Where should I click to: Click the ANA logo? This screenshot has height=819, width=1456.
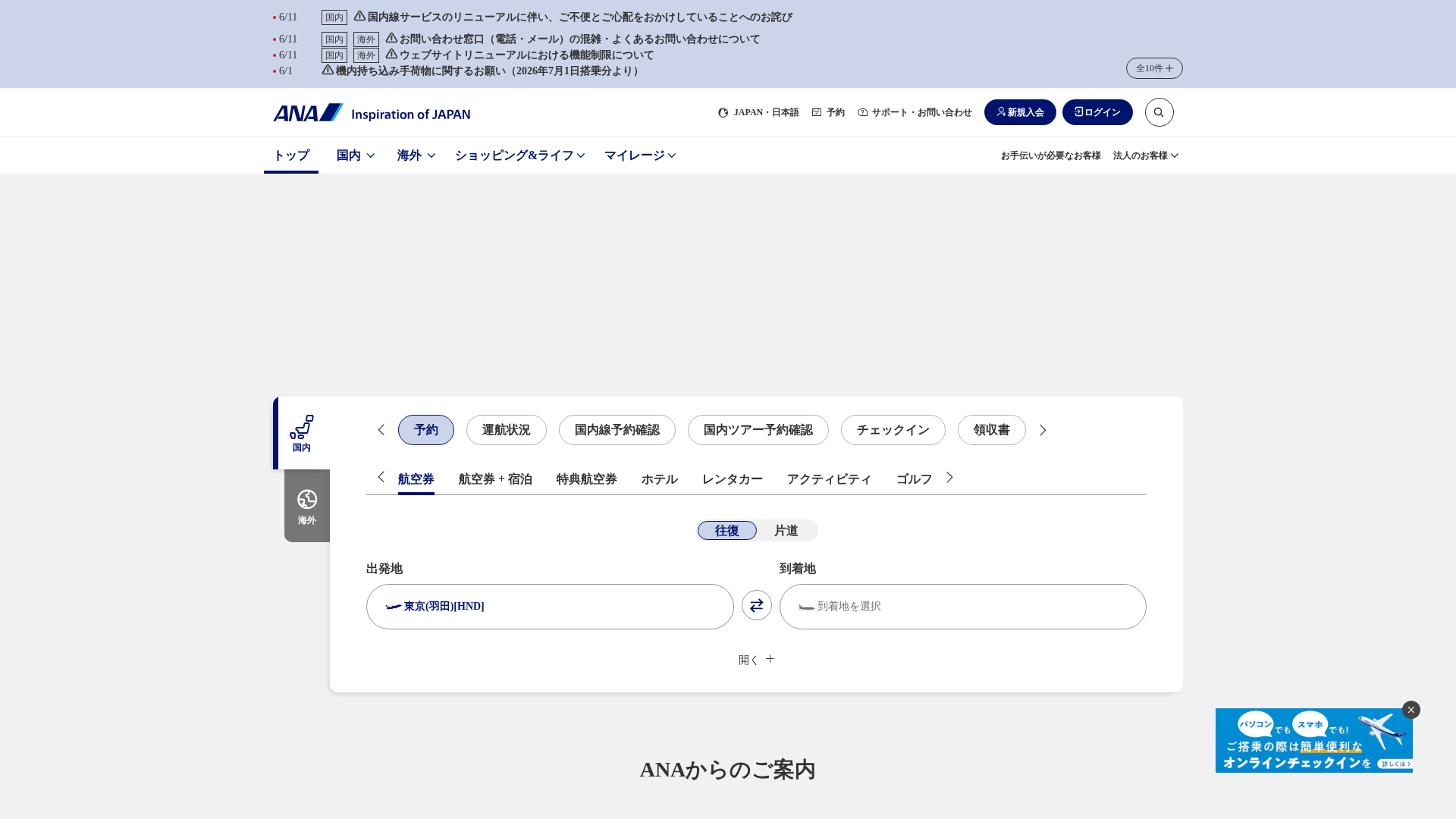tap(372, 112)
